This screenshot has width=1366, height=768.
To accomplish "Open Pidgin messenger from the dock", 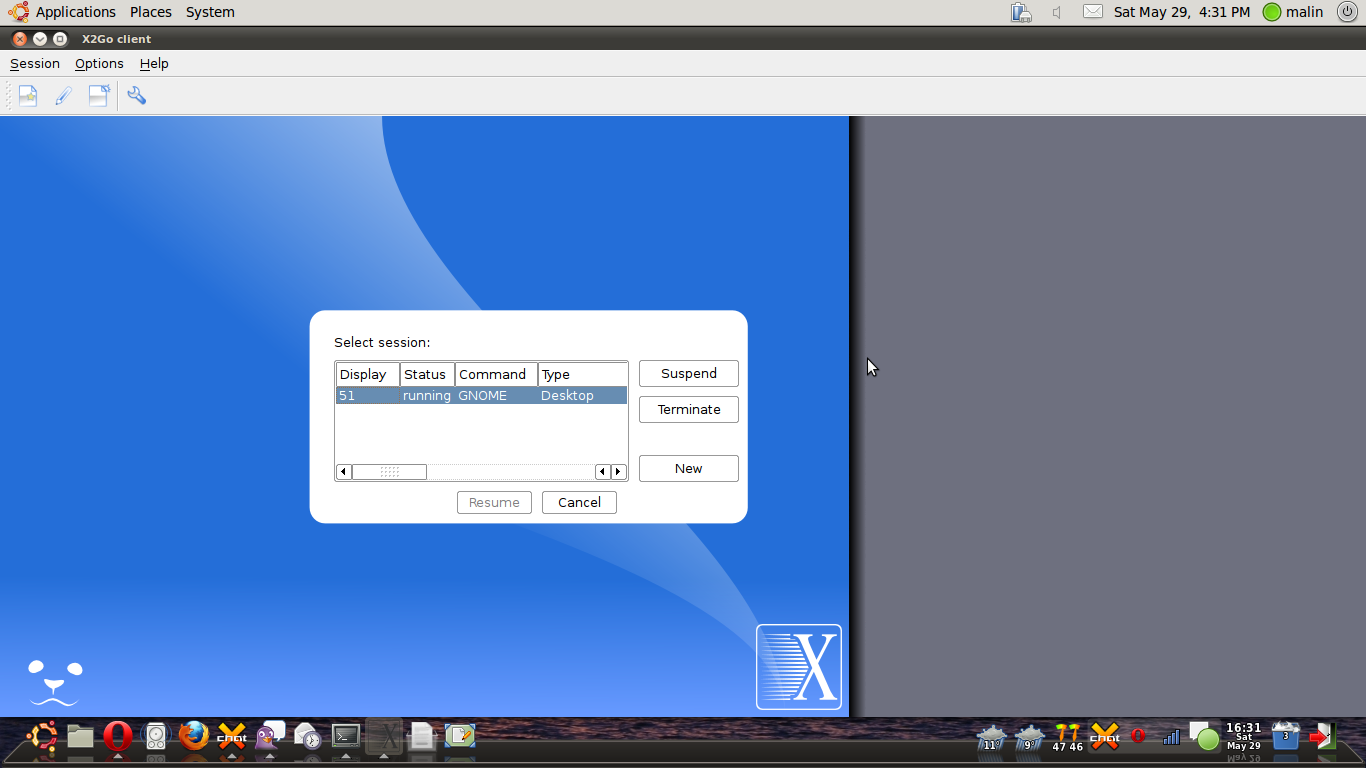I will [269, 737].
